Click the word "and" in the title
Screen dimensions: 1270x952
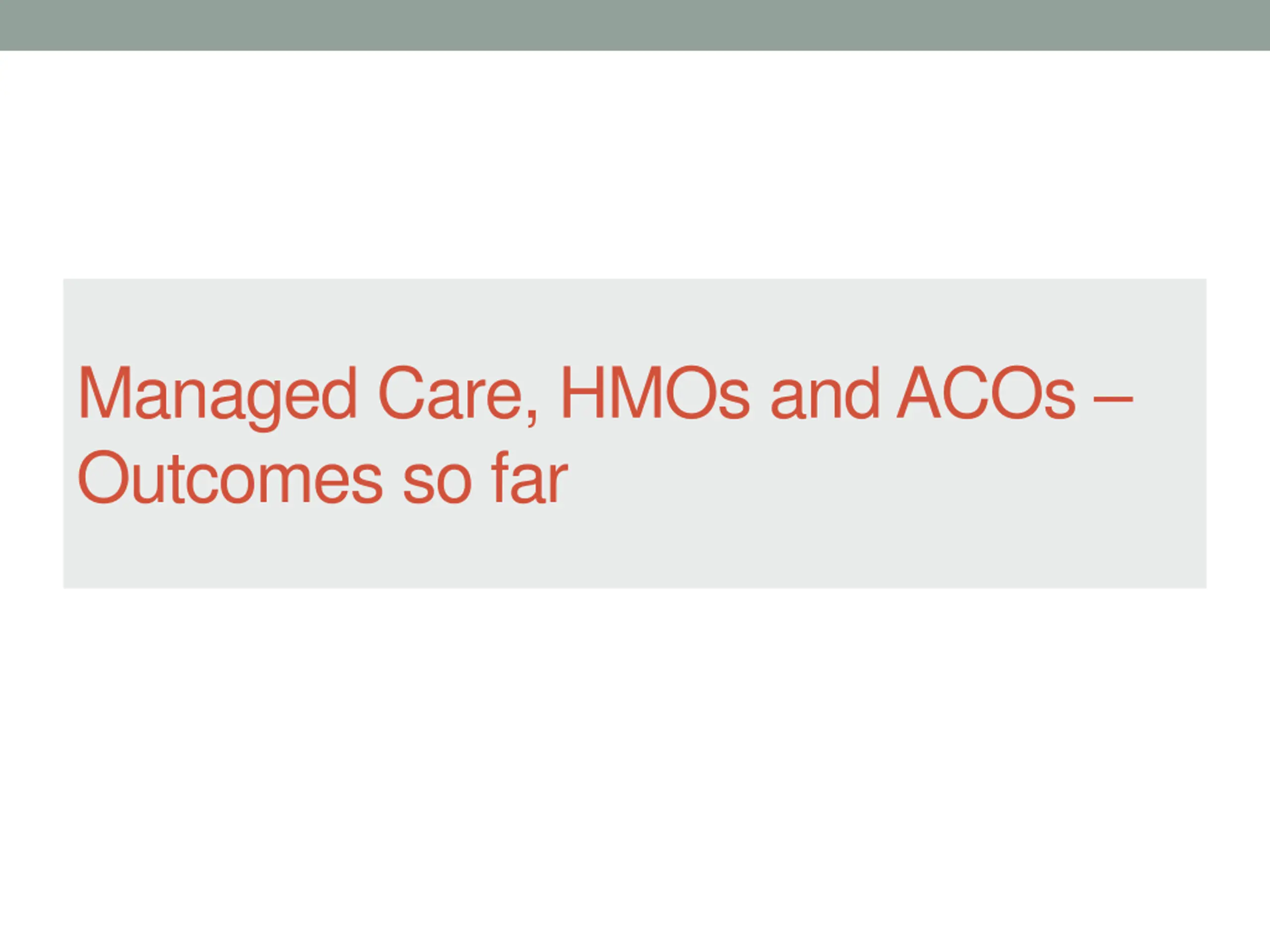825,394
